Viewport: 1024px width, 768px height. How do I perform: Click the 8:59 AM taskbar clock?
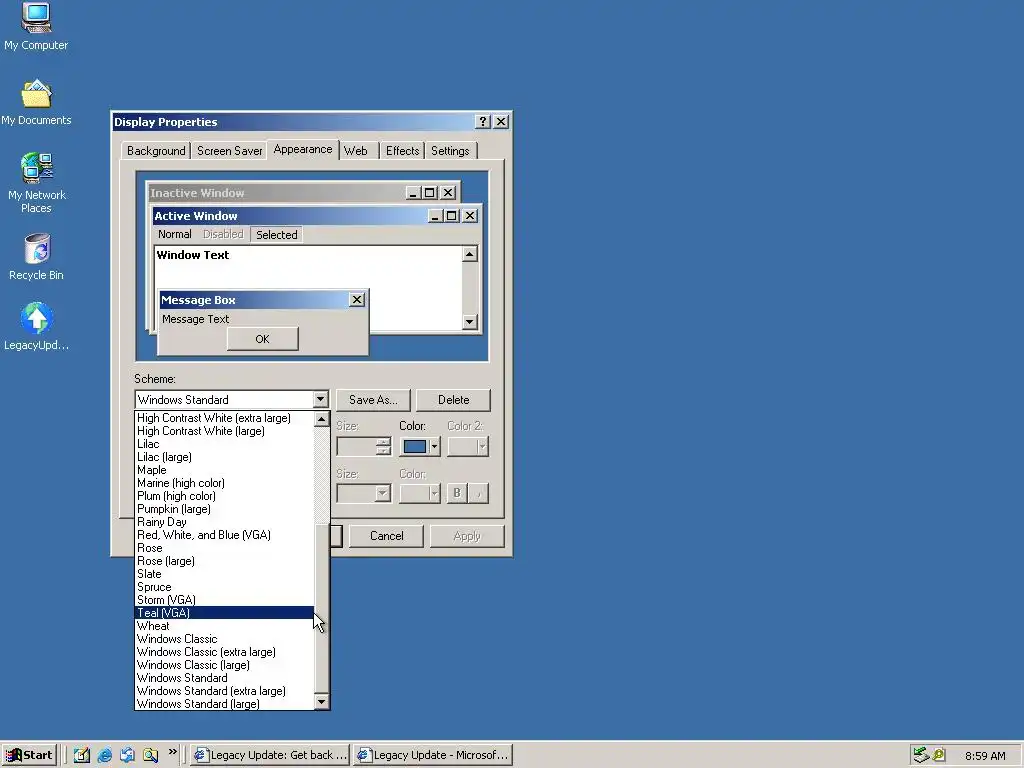click(985, 756)
